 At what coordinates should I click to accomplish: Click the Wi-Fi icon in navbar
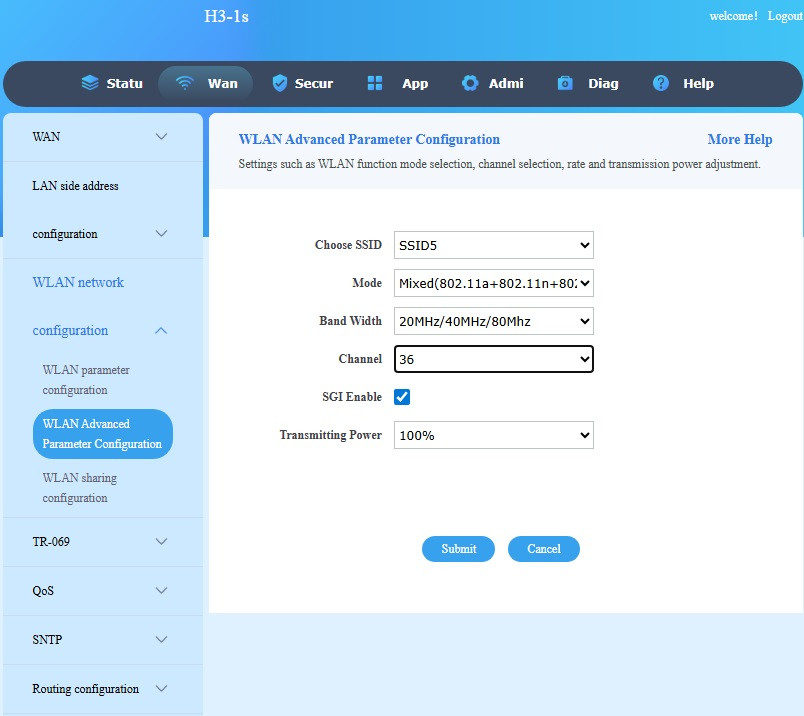tap(184, 83)
